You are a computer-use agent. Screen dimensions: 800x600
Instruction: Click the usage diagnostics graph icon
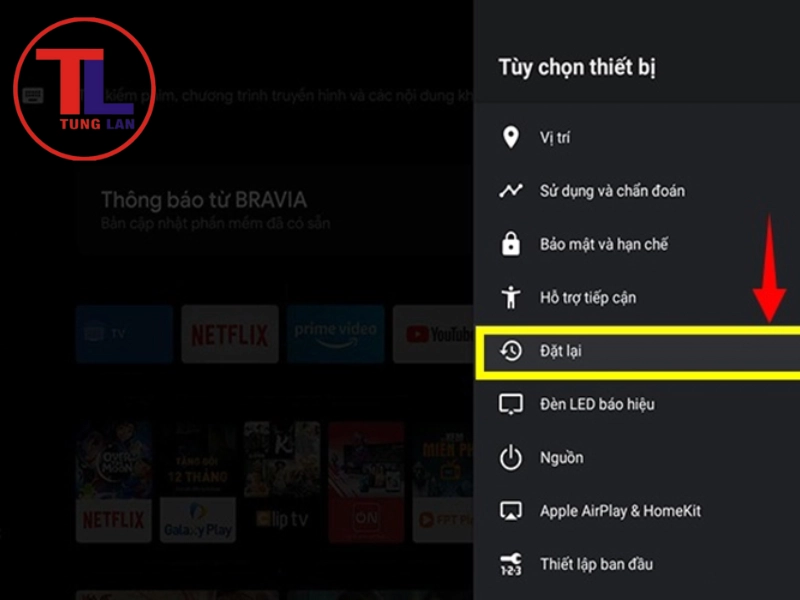click(511, 191)
